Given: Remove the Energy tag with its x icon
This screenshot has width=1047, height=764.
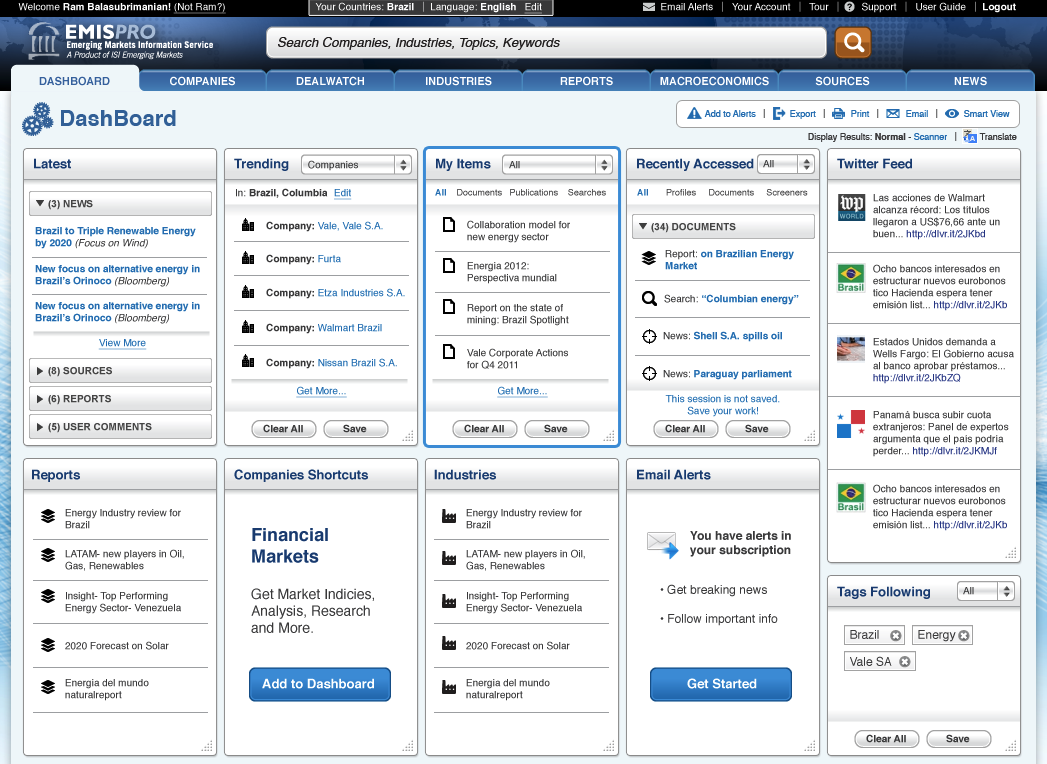Looking at the screenshot, I should click(964, 635).
